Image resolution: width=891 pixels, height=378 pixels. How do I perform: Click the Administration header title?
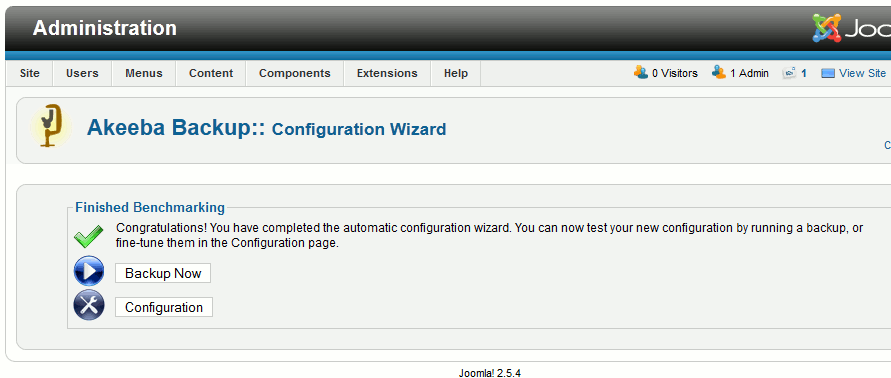point(105,28)
